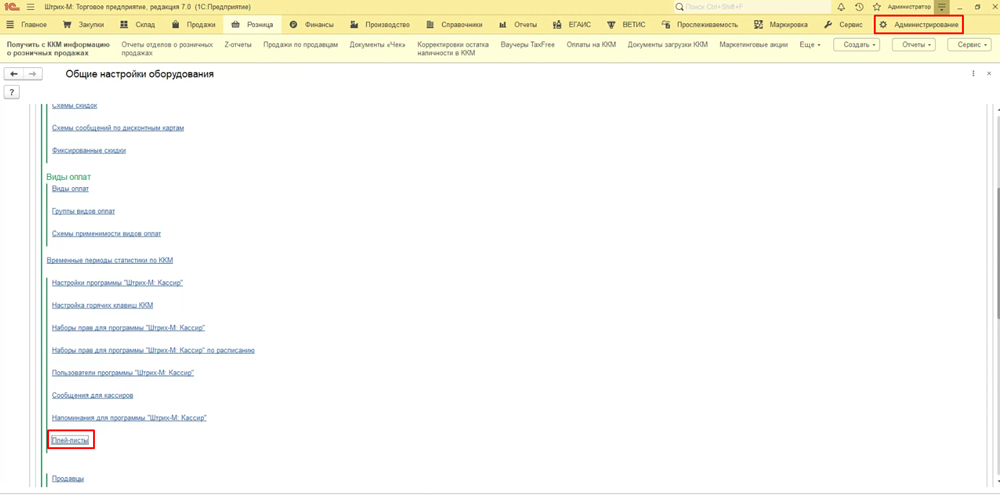This screenshot has width=1000, height=498.
Task: Open Напоминания для программы "Штрих-М: Кассир"
Action: pos(129,418)
